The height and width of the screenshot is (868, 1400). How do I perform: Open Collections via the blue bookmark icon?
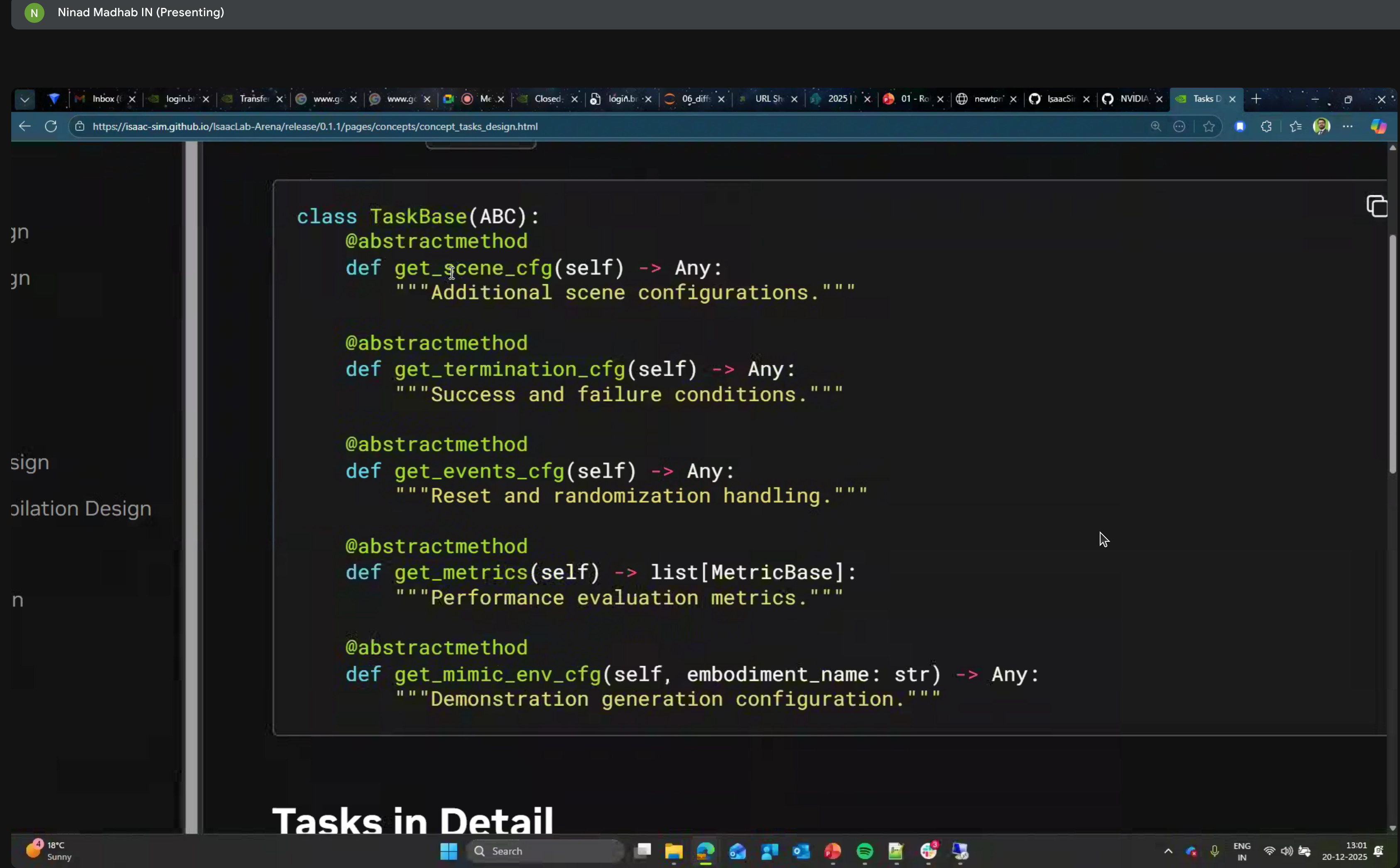click(1239, 126)
